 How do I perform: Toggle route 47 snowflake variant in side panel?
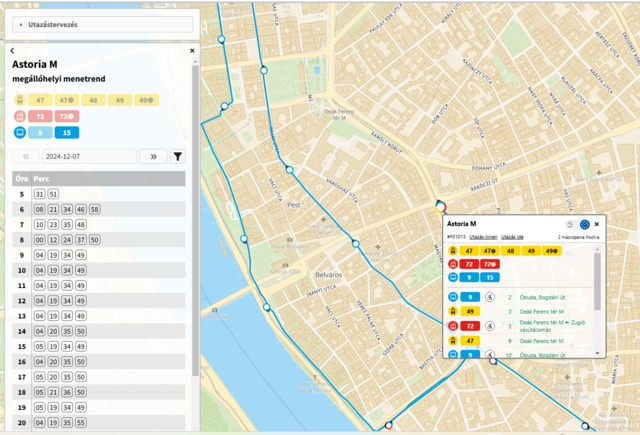67,100
